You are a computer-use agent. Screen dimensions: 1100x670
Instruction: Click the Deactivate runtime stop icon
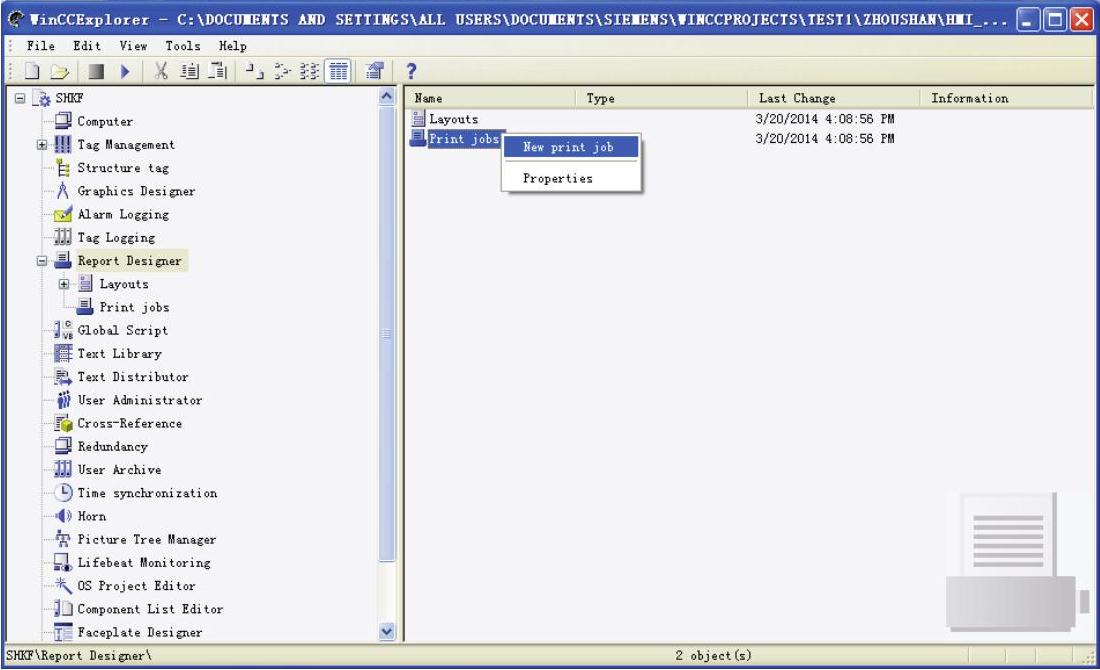click(96, 72)
